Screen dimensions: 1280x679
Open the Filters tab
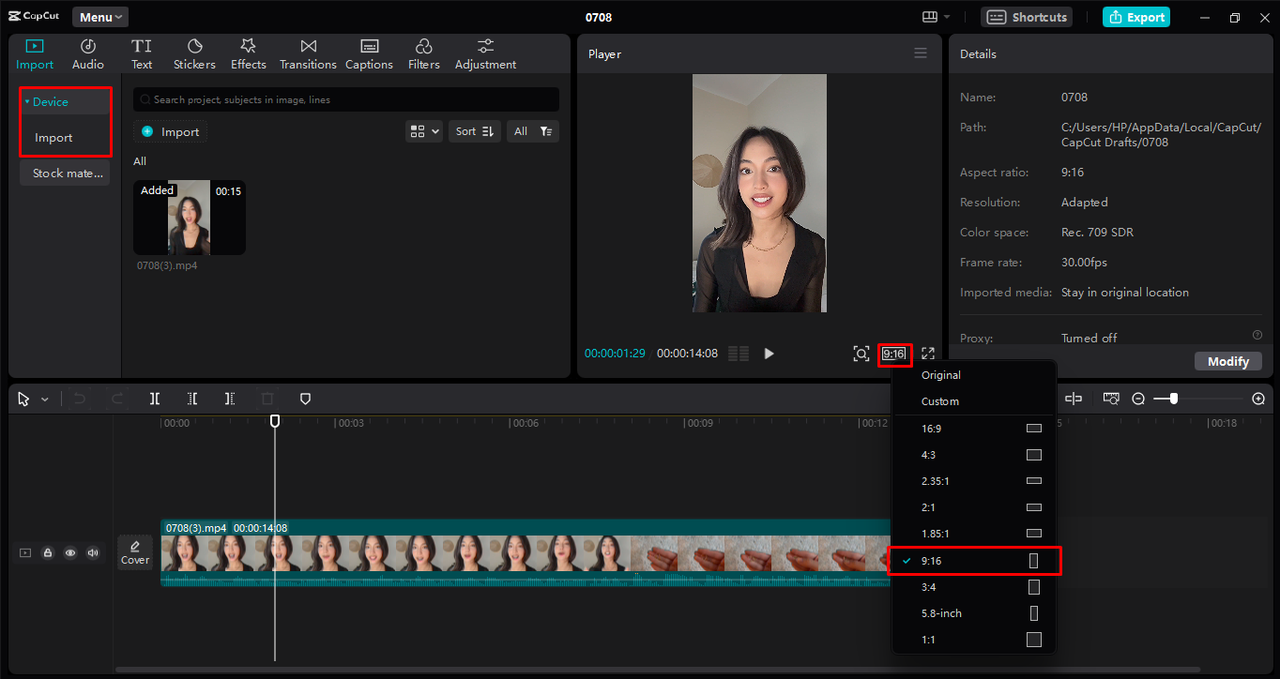(x=424, y=54)
